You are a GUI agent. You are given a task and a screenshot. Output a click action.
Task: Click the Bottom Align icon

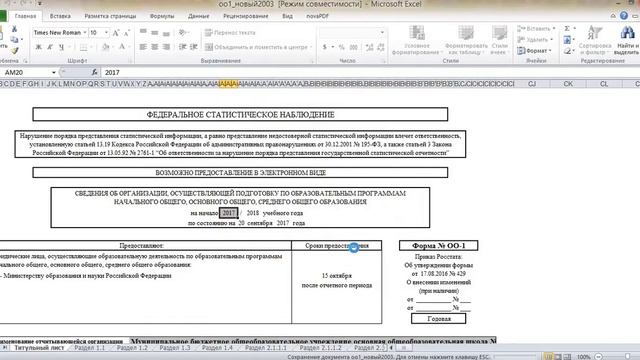(166, 33)
